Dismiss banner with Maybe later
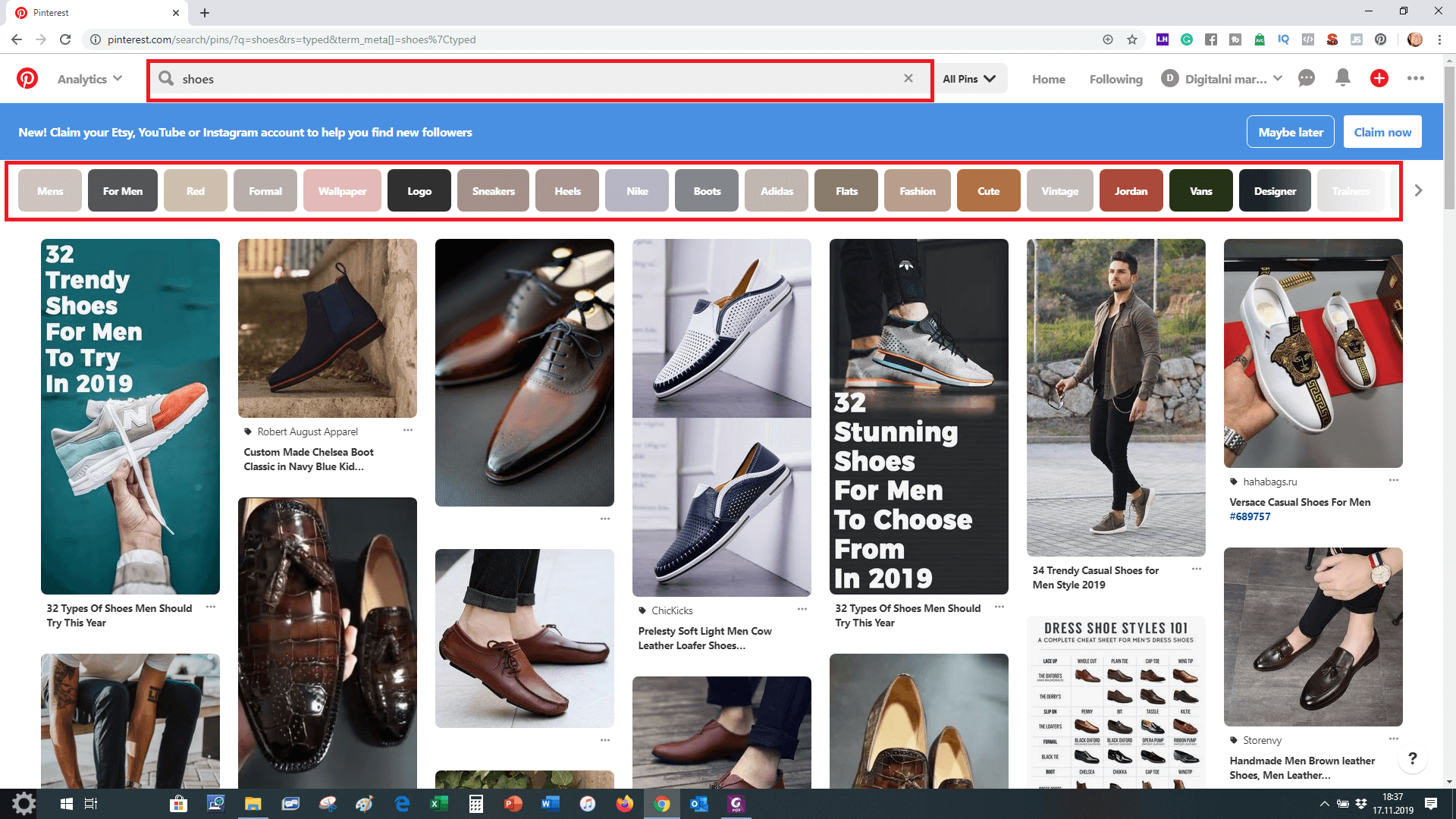1456x819 pixels. tap(1290, 132)
